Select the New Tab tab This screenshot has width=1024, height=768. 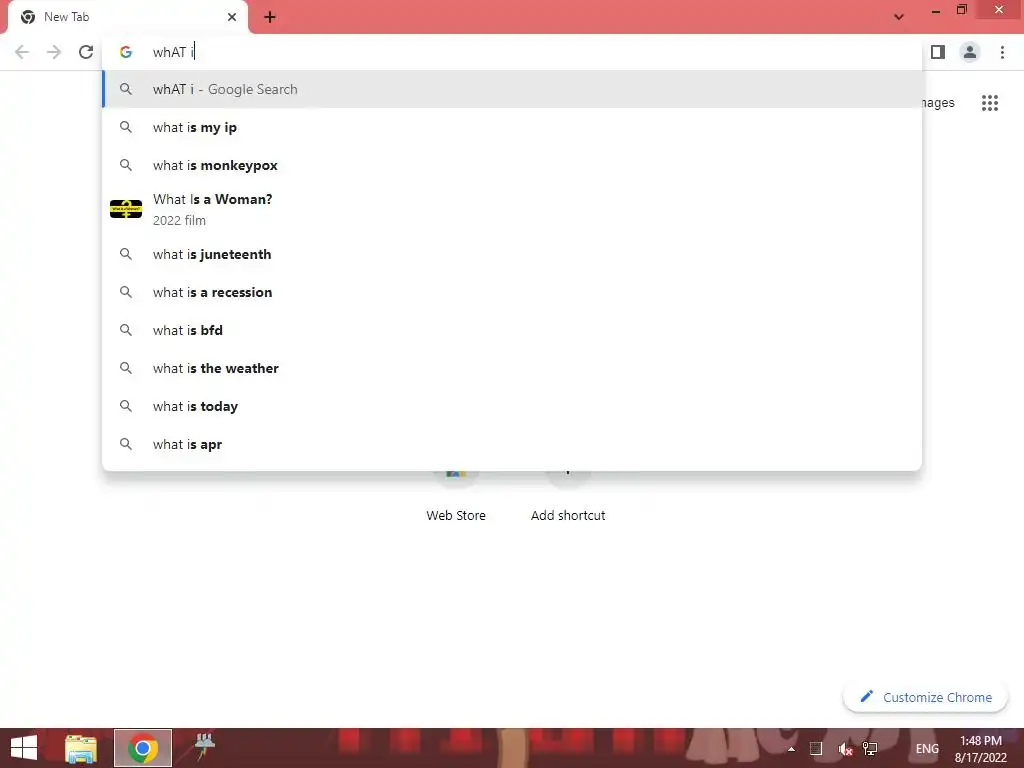tap(127, 17)
